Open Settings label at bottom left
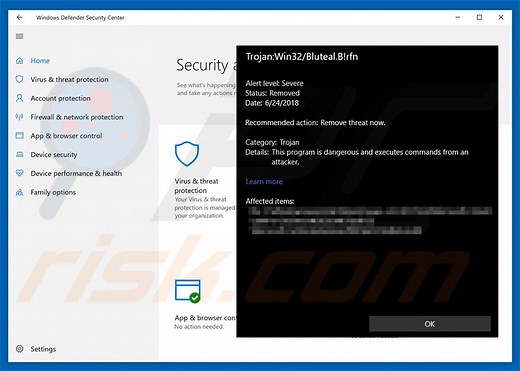Viewport: 520px width, 371px height. [x=43, y=349]
